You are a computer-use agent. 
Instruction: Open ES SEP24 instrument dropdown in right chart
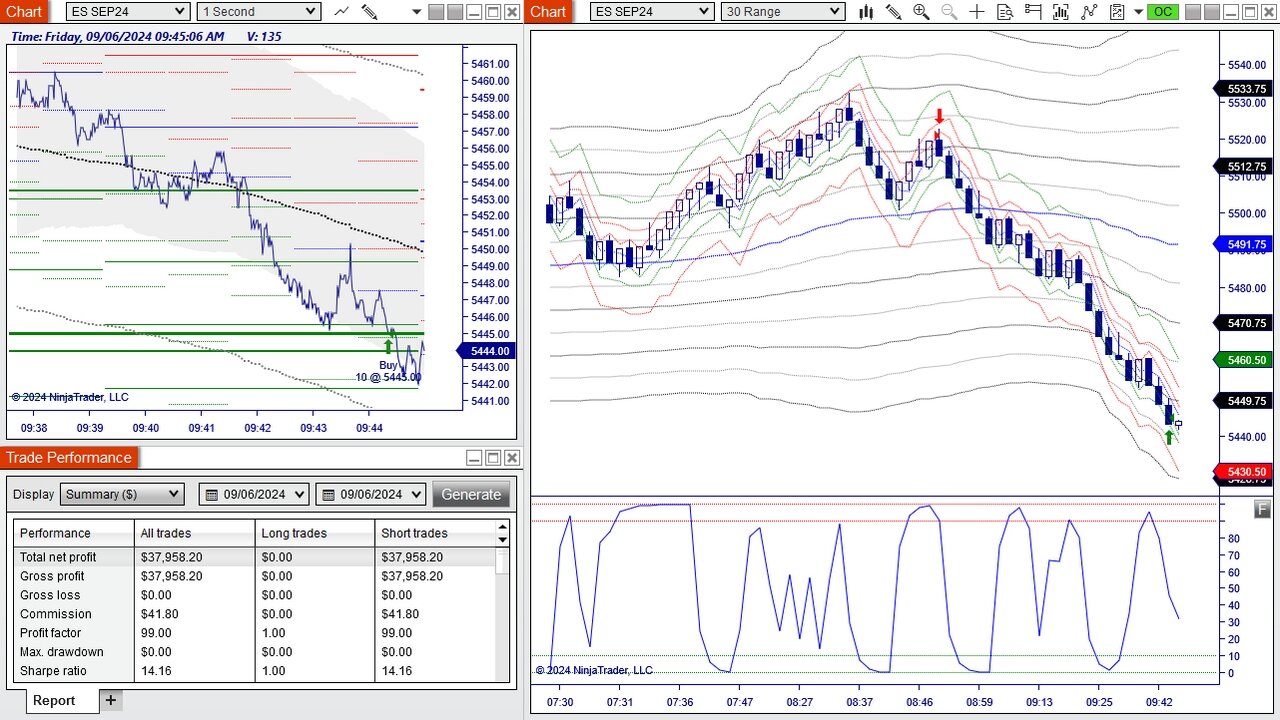point(652,12)
